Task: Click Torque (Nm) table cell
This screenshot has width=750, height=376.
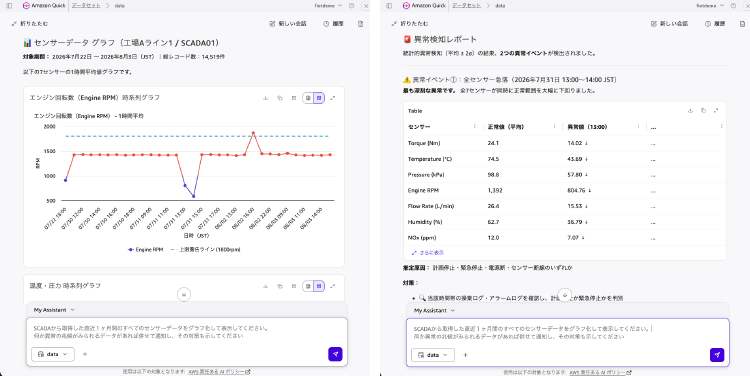Action: tap(424, 143)
